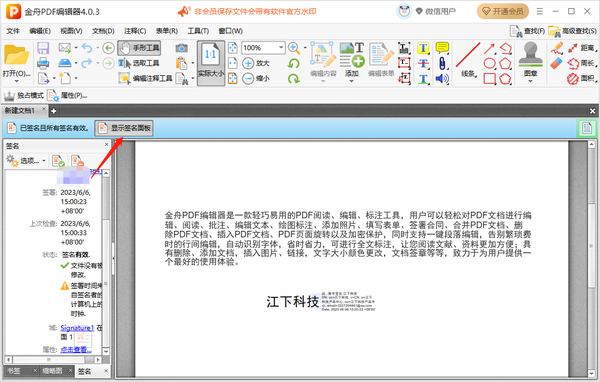The height and width of the screenshot is (382, 600).
Task: Select the rectangle shape tool
Action: click(489, 78)
